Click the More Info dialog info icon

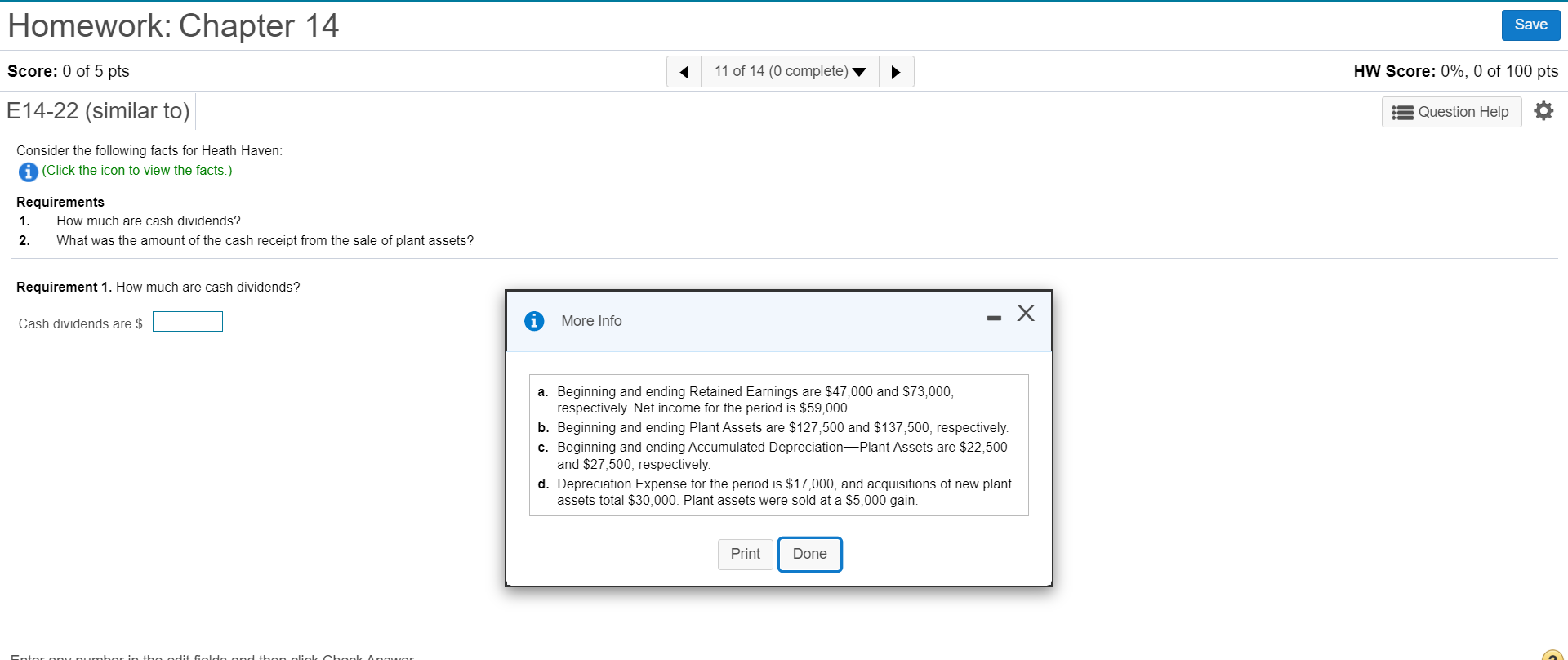pyautogui.click(x=534, y=321)
